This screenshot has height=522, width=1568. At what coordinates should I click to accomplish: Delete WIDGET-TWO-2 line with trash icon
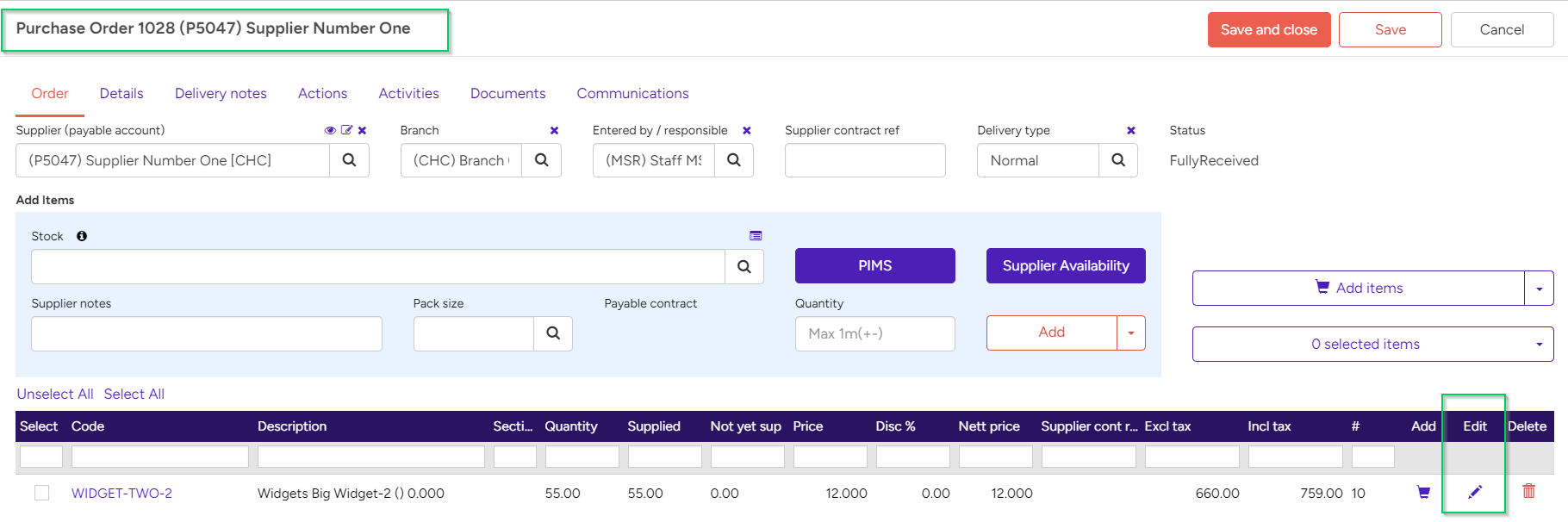click(x=1529, y=491)
